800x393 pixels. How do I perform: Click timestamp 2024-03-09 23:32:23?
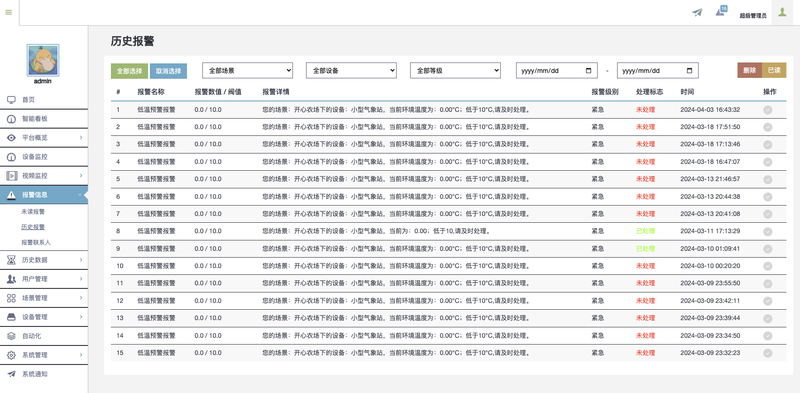click(x=710, y=353)
